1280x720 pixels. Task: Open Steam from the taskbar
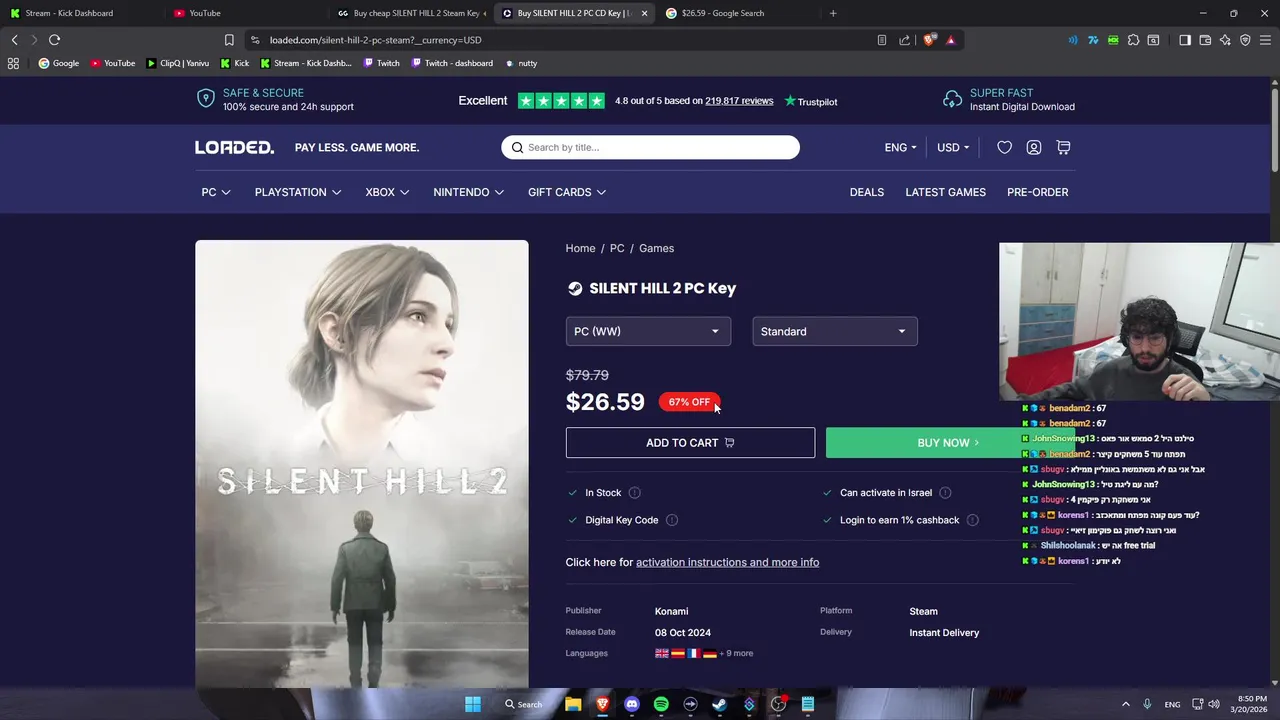click(x=719, y=704)
